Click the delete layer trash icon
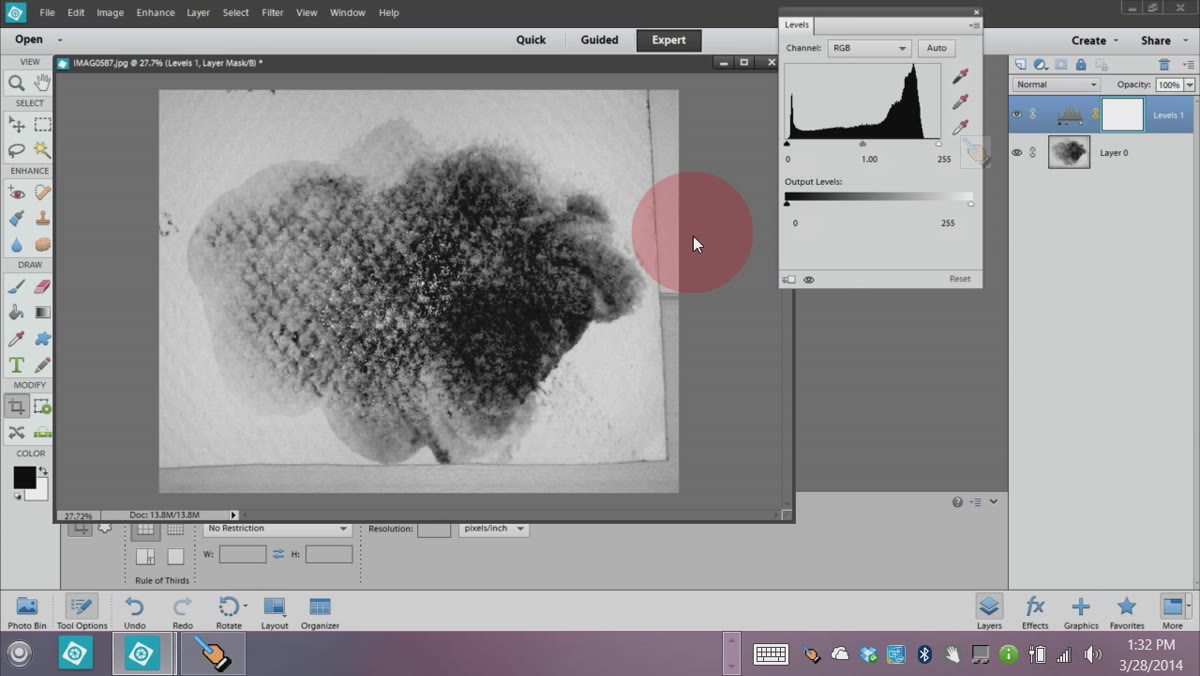This screenshot has height=676, width=1200. tap(1164, 64)
